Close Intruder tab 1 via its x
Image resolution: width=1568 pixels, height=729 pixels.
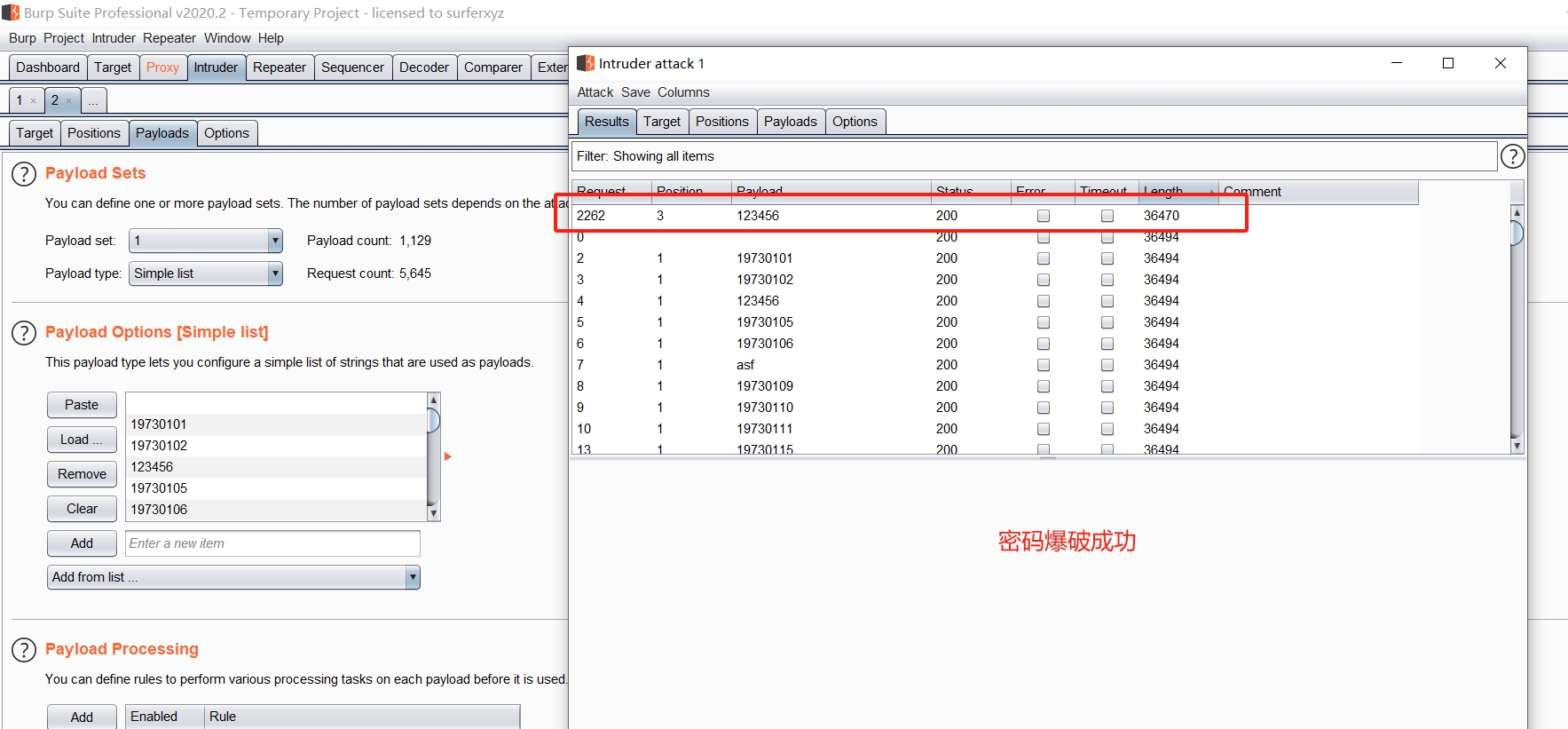pyautogui.click(x=34, y=101)
